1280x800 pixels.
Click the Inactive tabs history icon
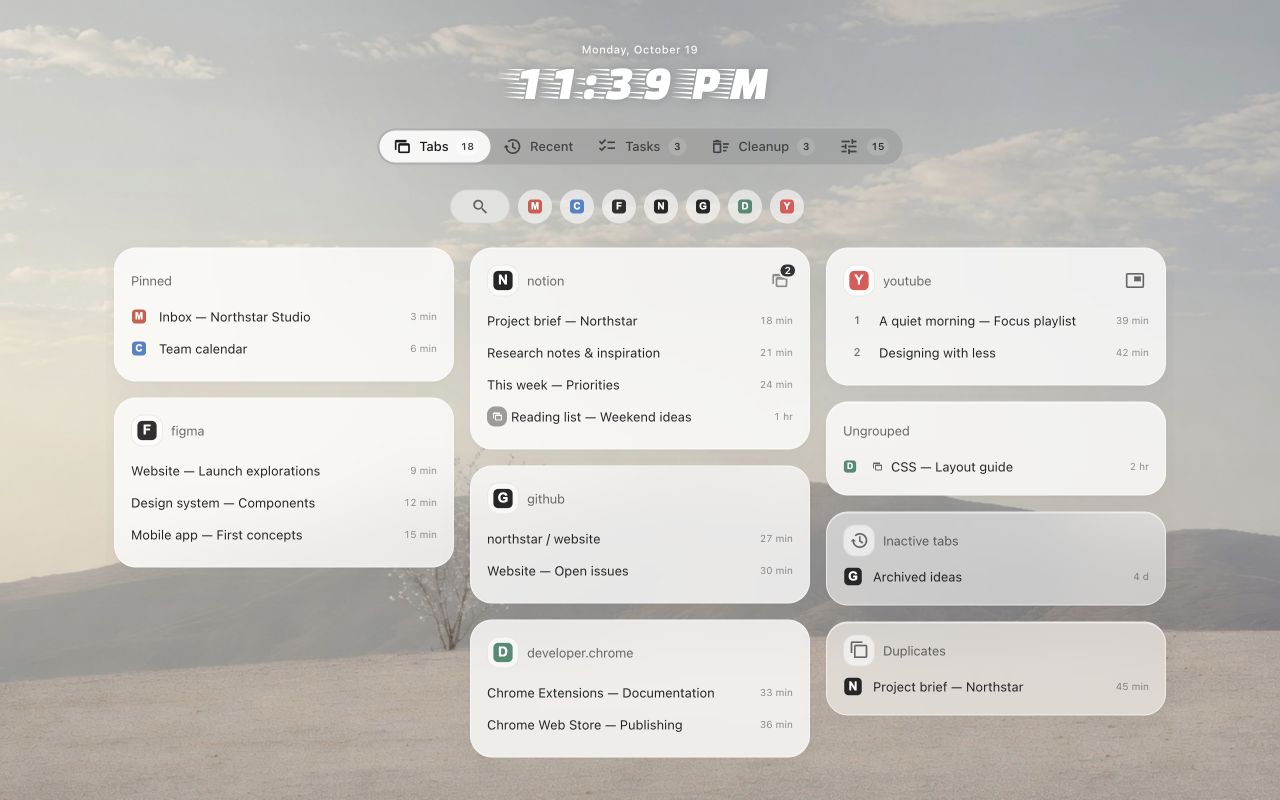coord(859,541)
